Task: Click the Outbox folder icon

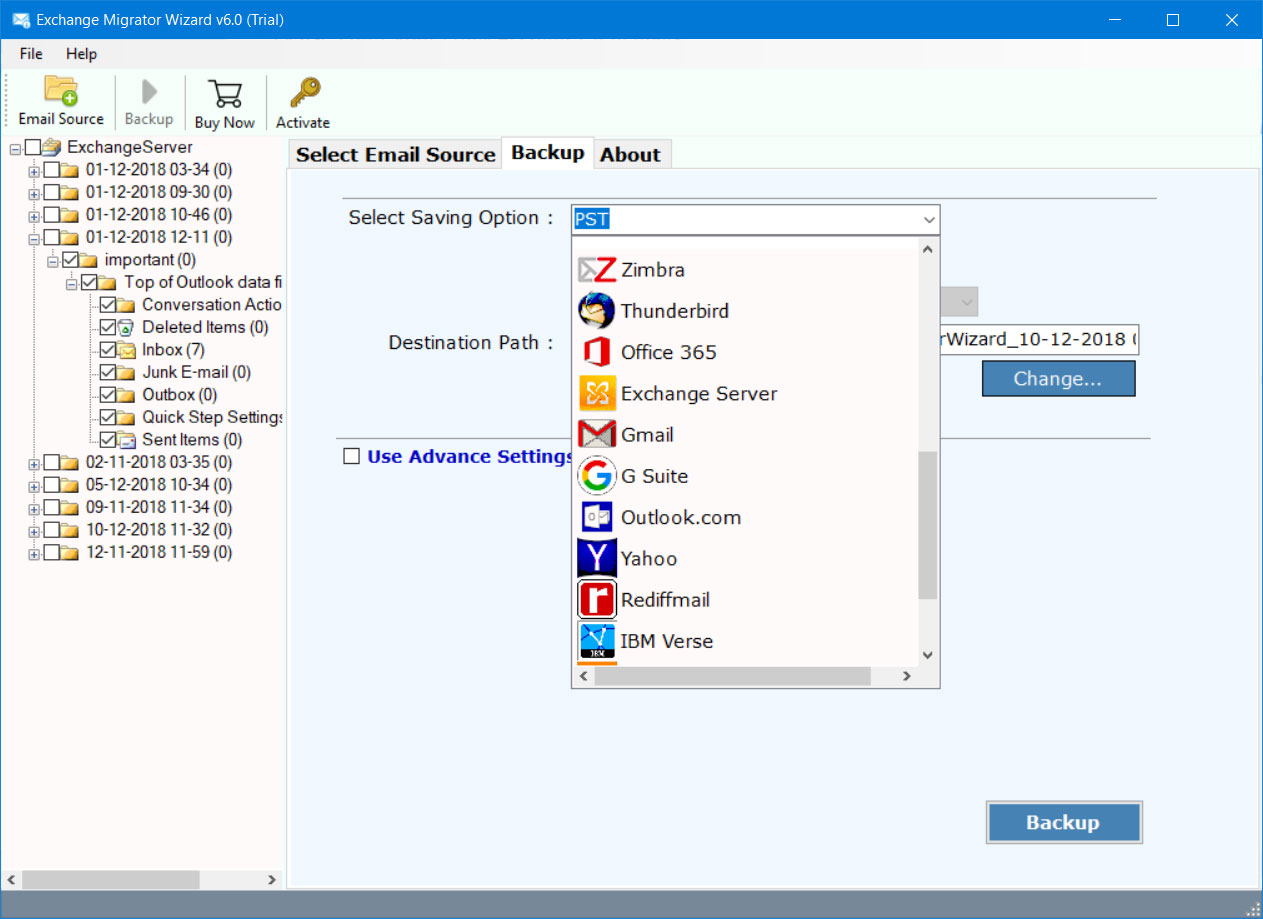Action: click(x=126, y=395)
